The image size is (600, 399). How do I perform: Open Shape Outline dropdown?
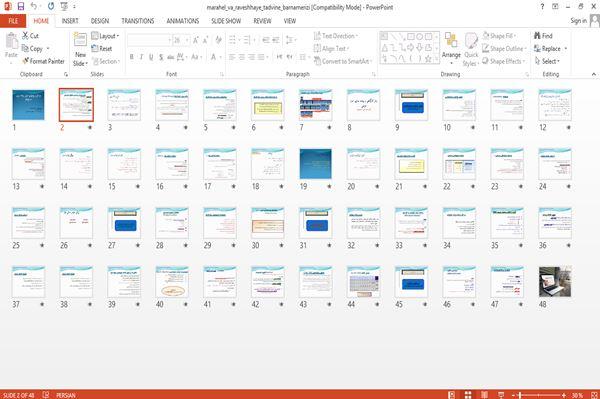click(x=504, y=49)
